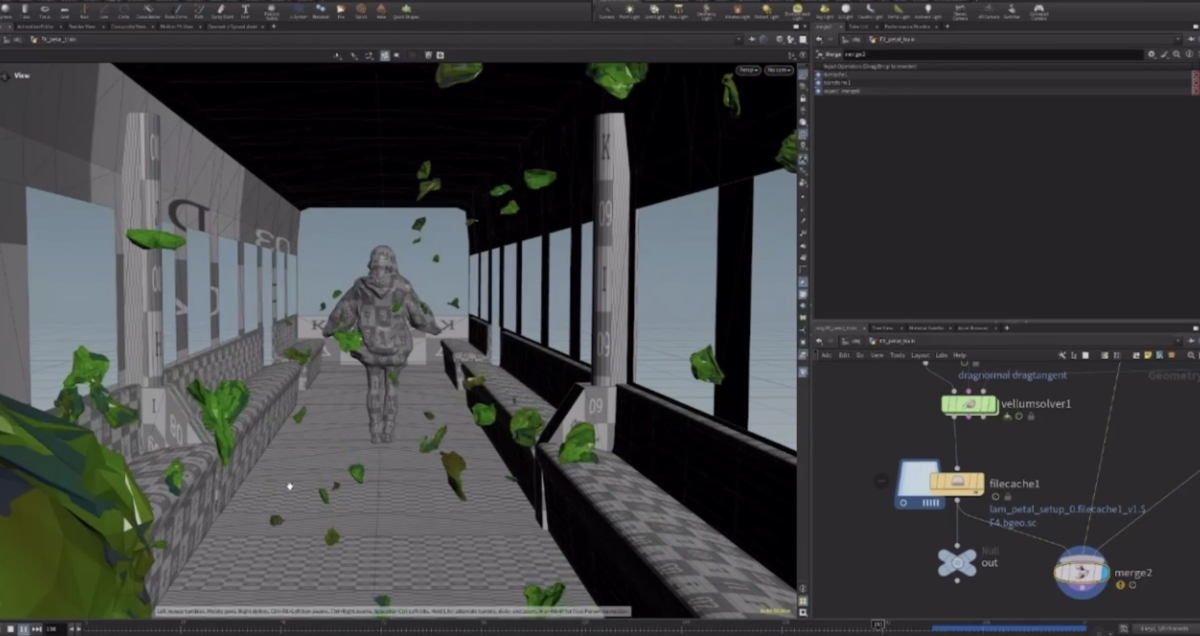Switch to the Tree View tab
1200x636 pixels.
click(x=882, y=328)
